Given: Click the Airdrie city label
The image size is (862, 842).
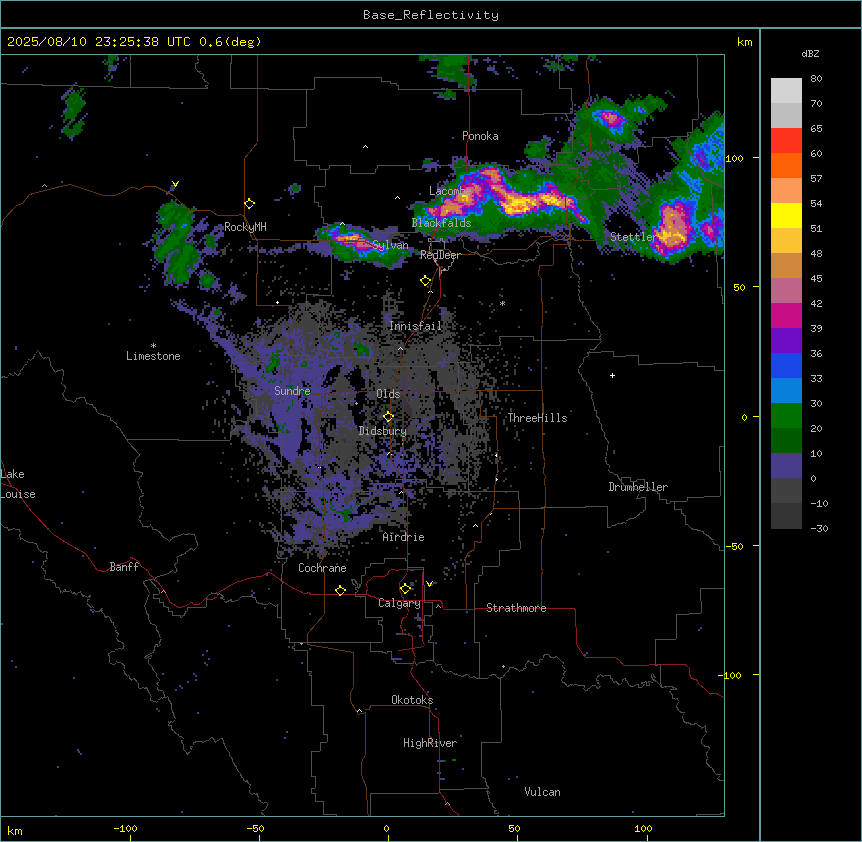Looking at the screenshot, I should coord(403,537).
